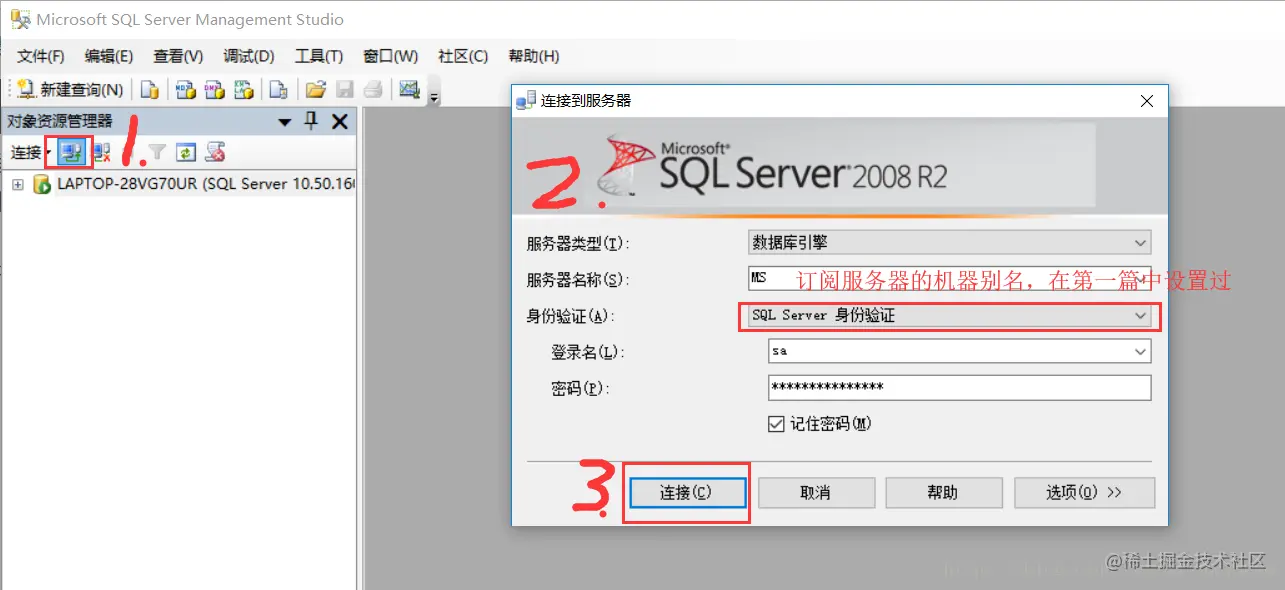Click the 服务器名称 field containing MS
This screenshot has width=1285, height=590.
point(949,279)
